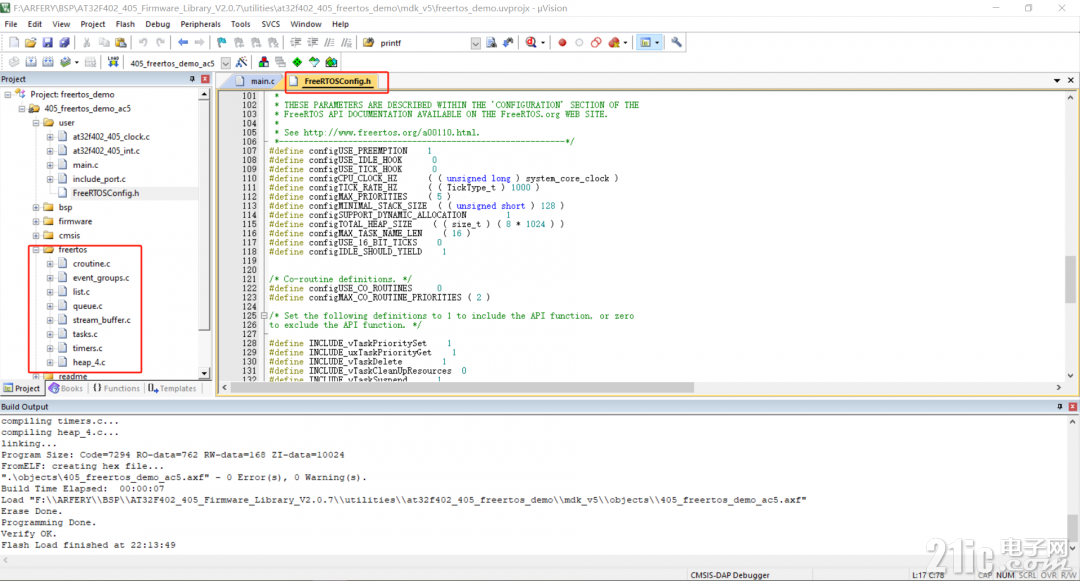Click the editor horizontal scrollbar thumb
This screenshot has height=581, width=1080.
(x=462, y=388)
